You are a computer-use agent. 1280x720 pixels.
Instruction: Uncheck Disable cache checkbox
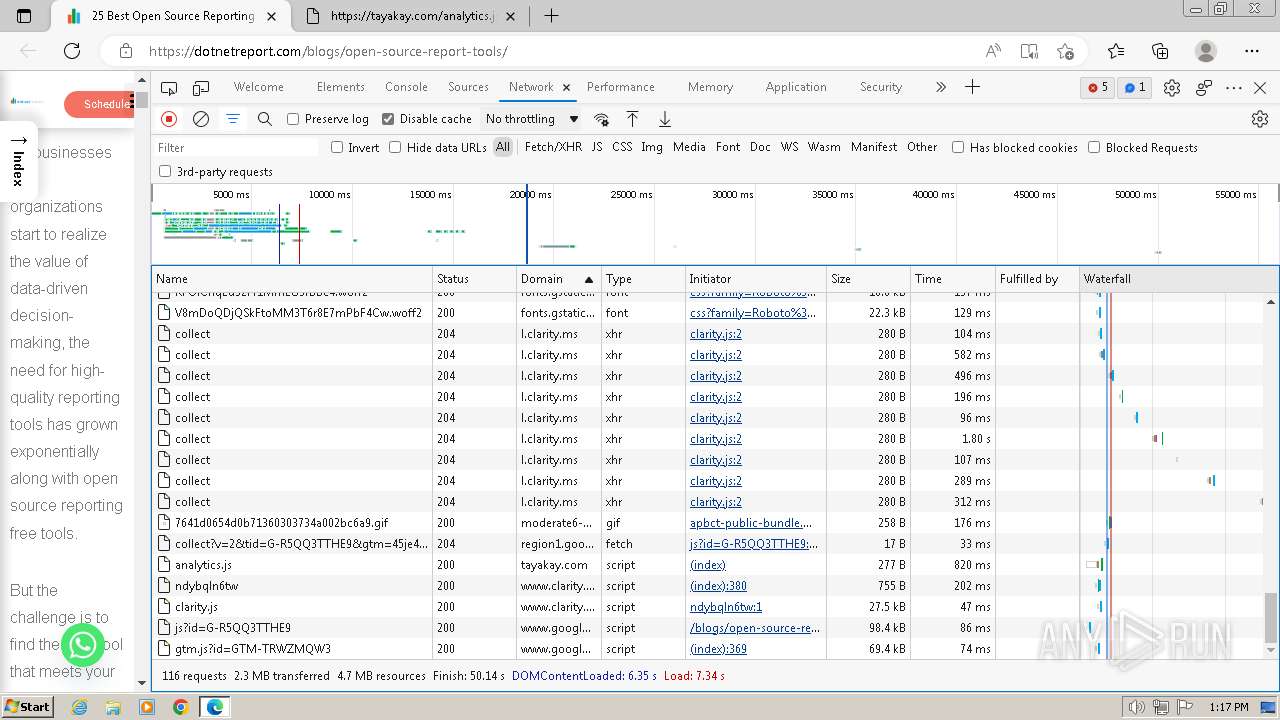coord(388,119)
